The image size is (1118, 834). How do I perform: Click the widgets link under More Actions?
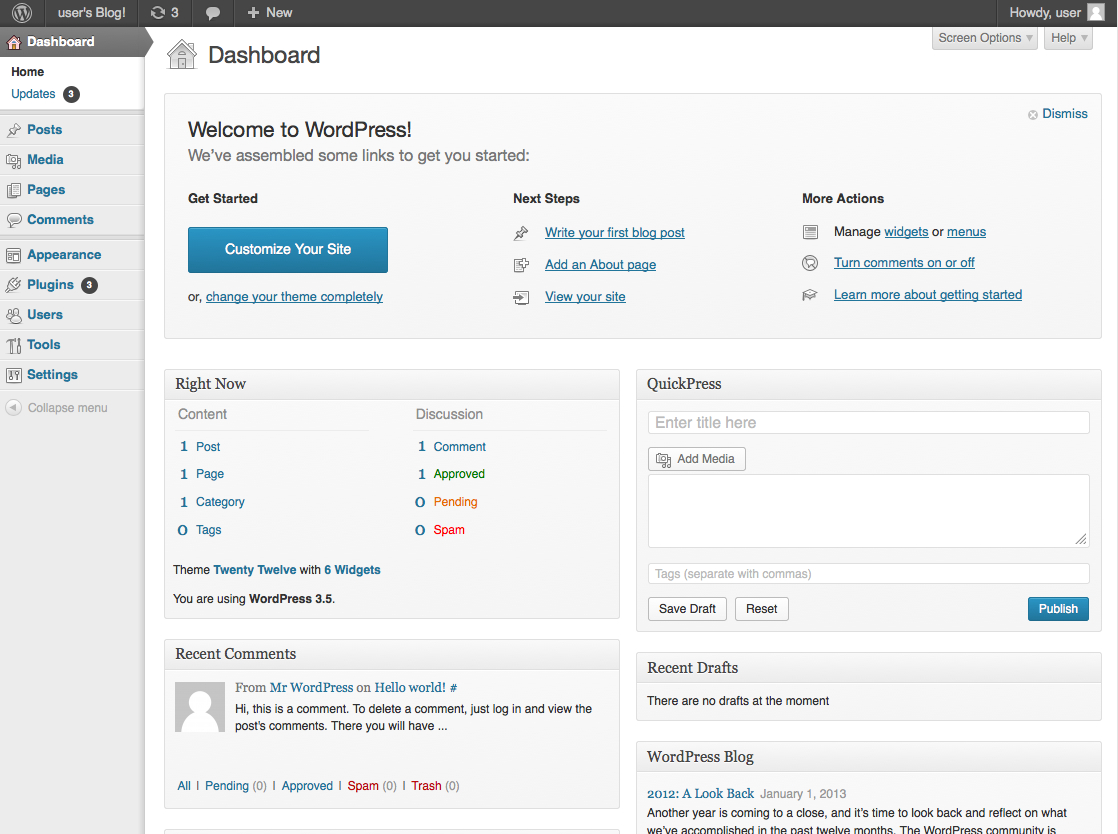[x=906, y=232]
